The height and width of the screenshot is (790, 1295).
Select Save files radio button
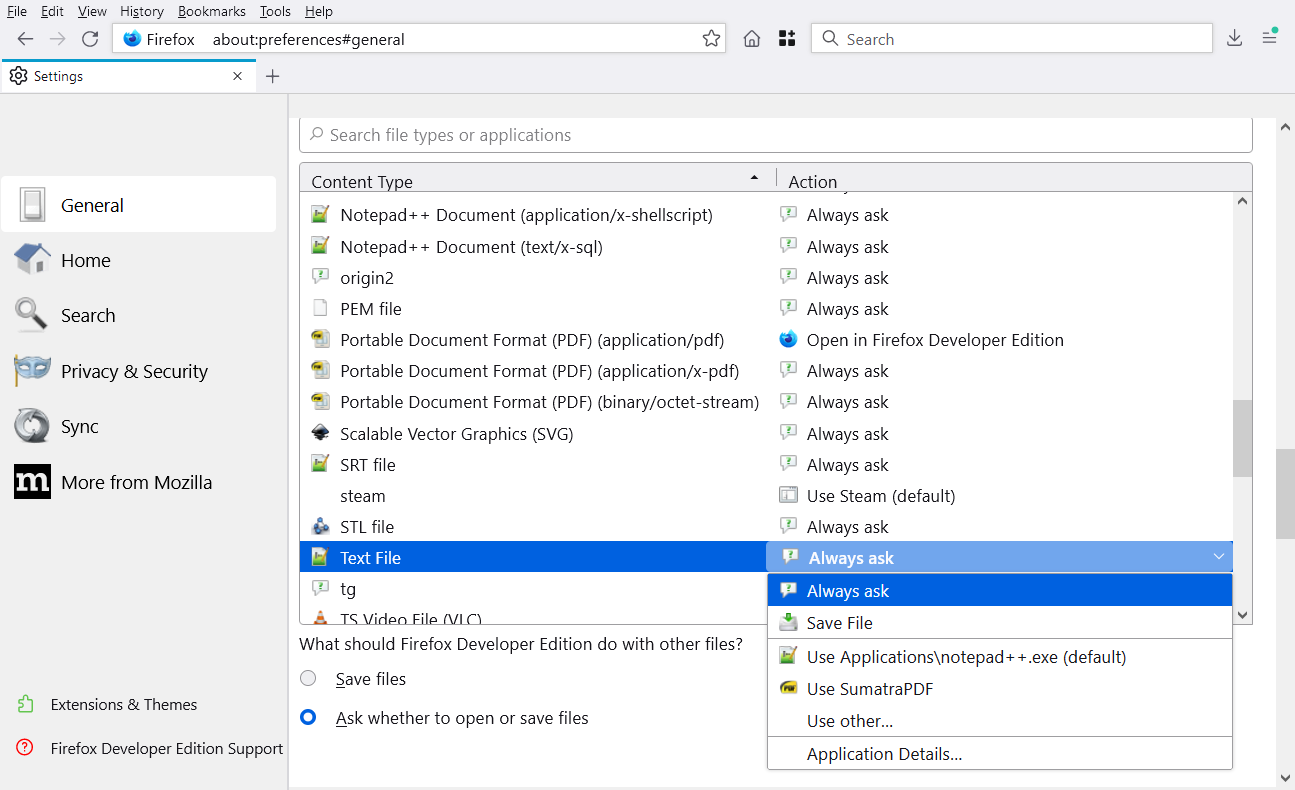(308, 678)
